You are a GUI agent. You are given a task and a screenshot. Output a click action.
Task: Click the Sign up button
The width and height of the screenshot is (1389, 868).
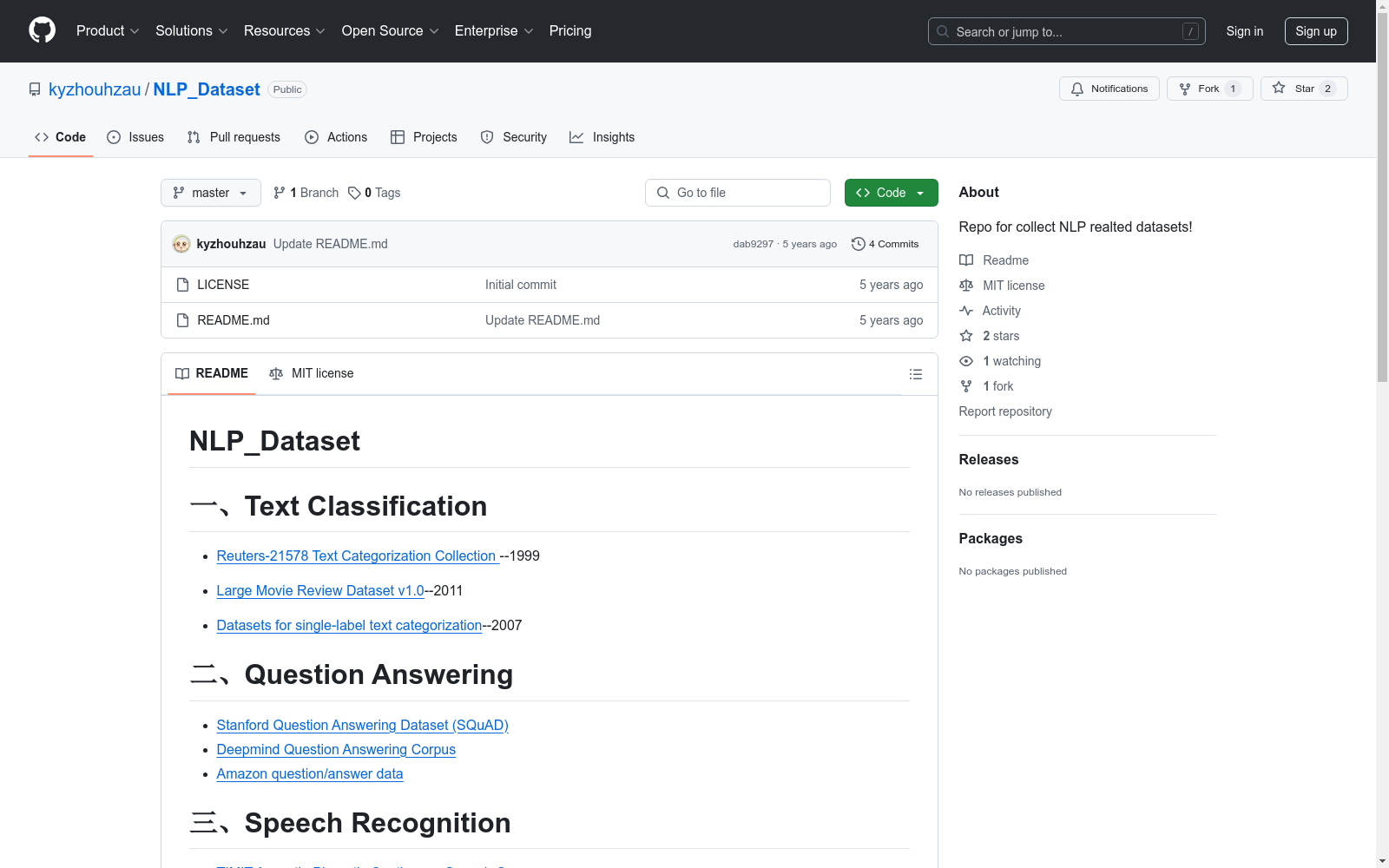[x=1316, y=31]
